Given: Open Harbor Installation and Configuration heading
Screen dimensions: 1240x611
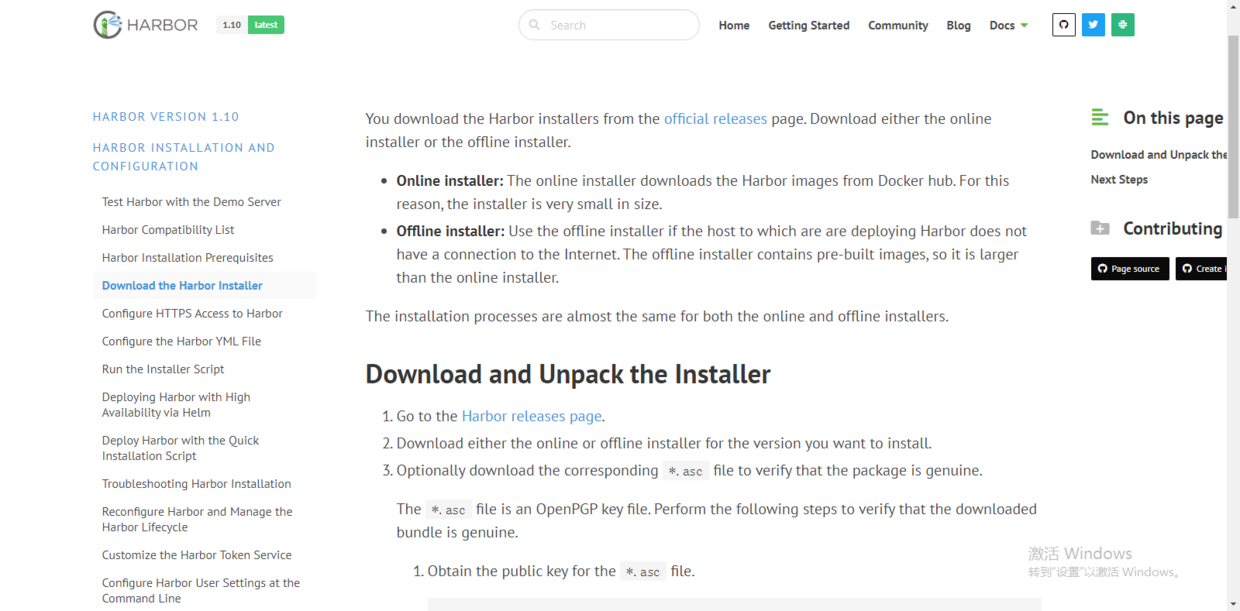Looking at the screenshot, I should click(x=184, y=157).
